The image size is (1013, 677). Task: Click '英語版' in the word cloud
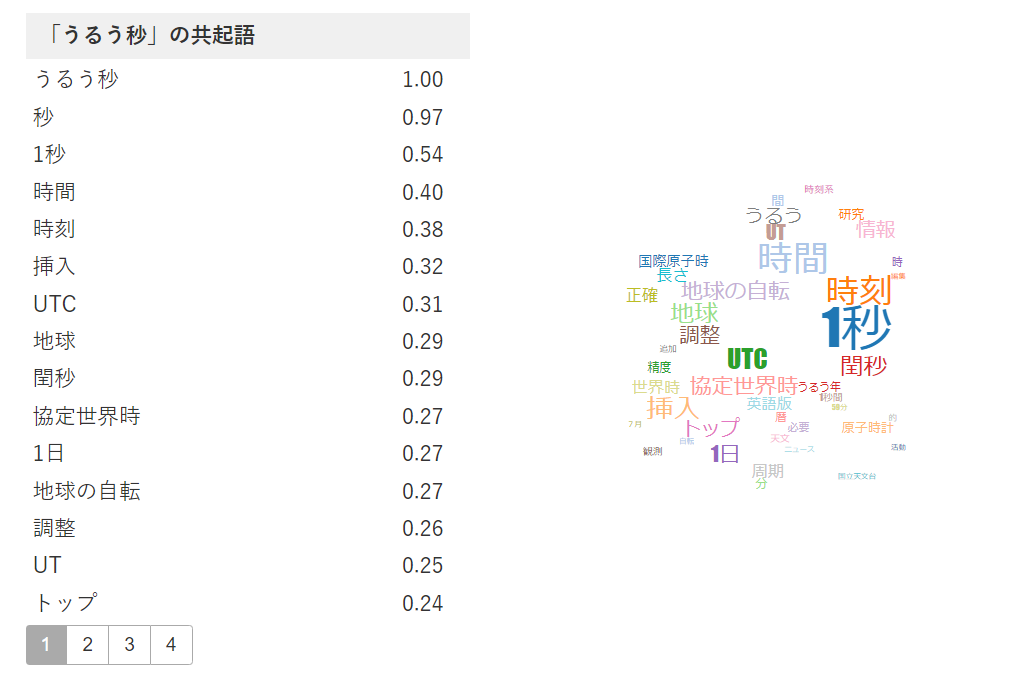[x=769, y=404]
